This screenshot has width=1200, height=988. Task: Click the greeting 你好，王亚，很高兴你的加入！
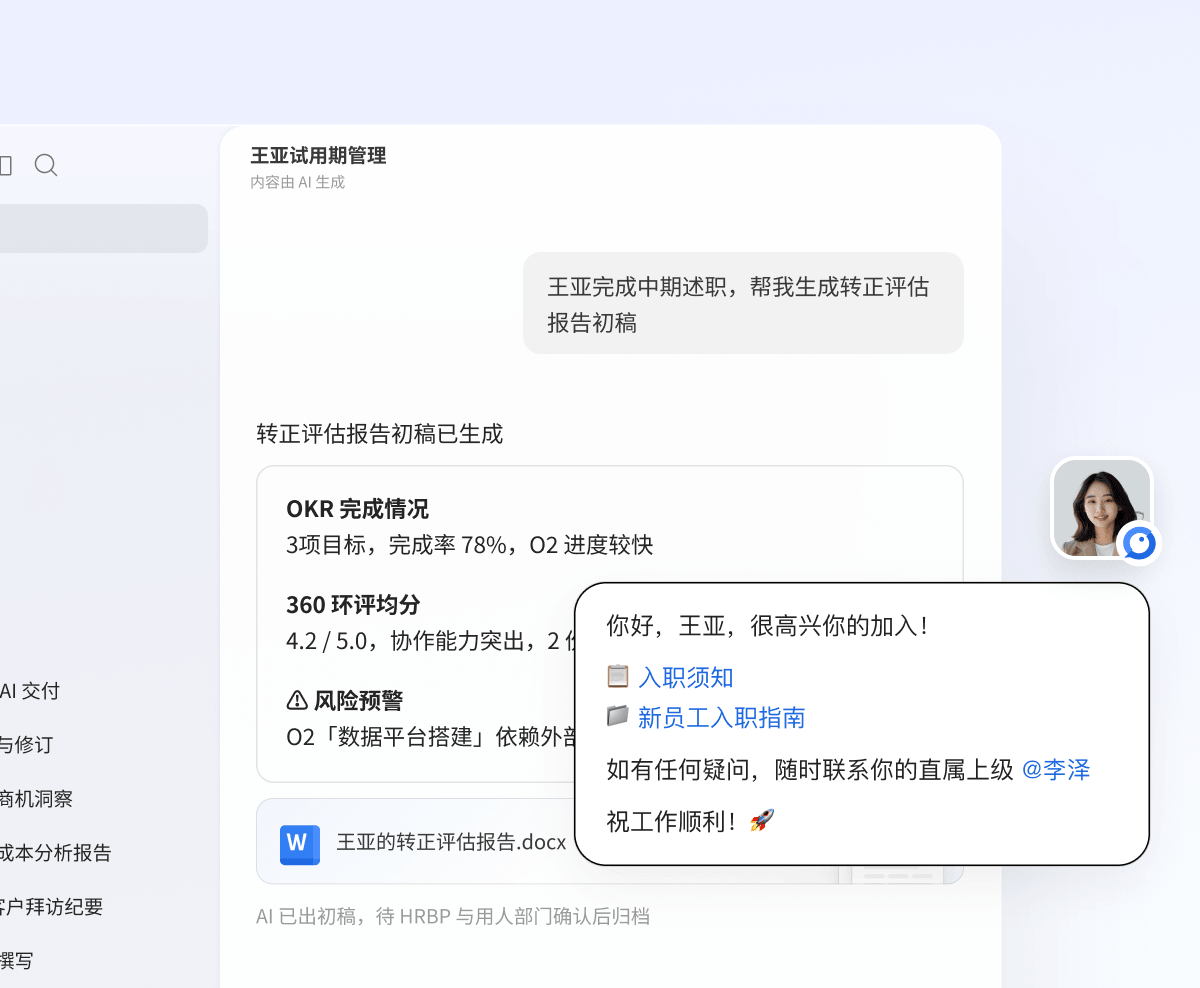pyautogui.click(x=770, y=626)
